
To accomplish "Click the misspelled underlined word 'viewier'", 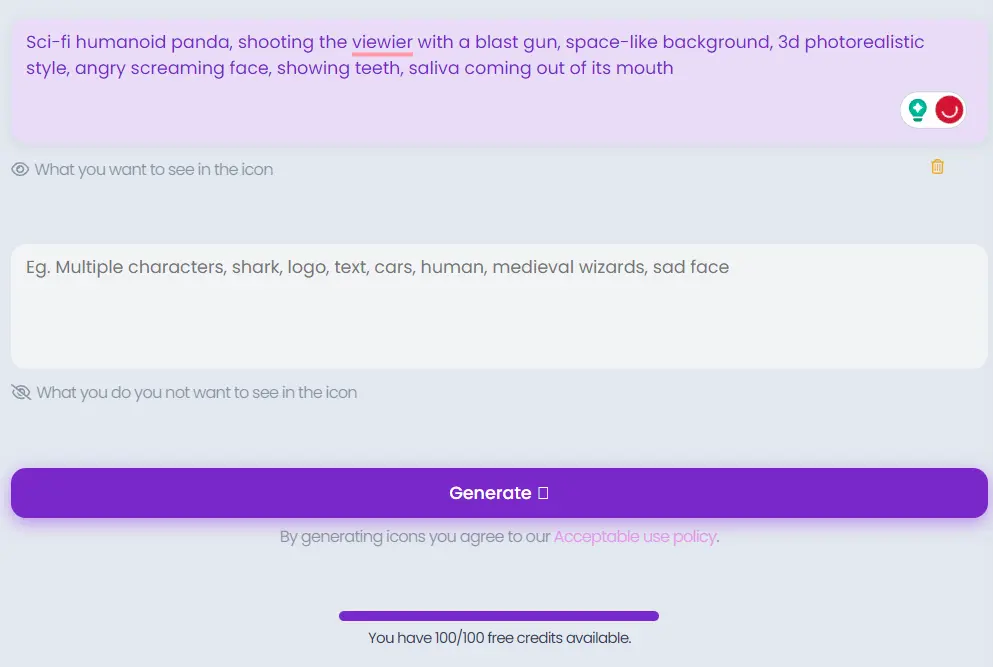I will [382, 42].
